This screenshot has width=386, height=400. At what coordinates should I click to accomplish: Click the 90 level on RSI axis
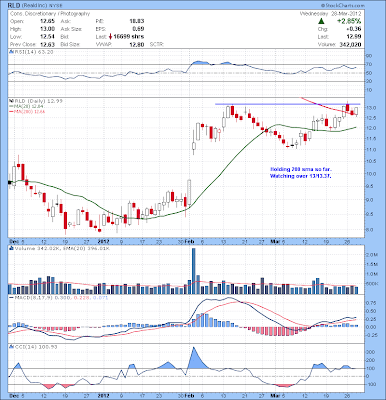(369, 56)
